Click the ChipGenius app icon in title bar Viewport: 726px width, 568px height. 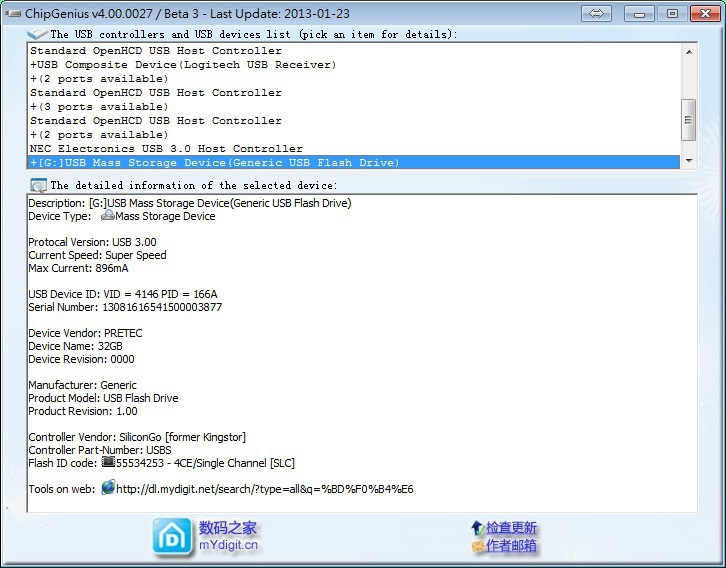[13, 13]
